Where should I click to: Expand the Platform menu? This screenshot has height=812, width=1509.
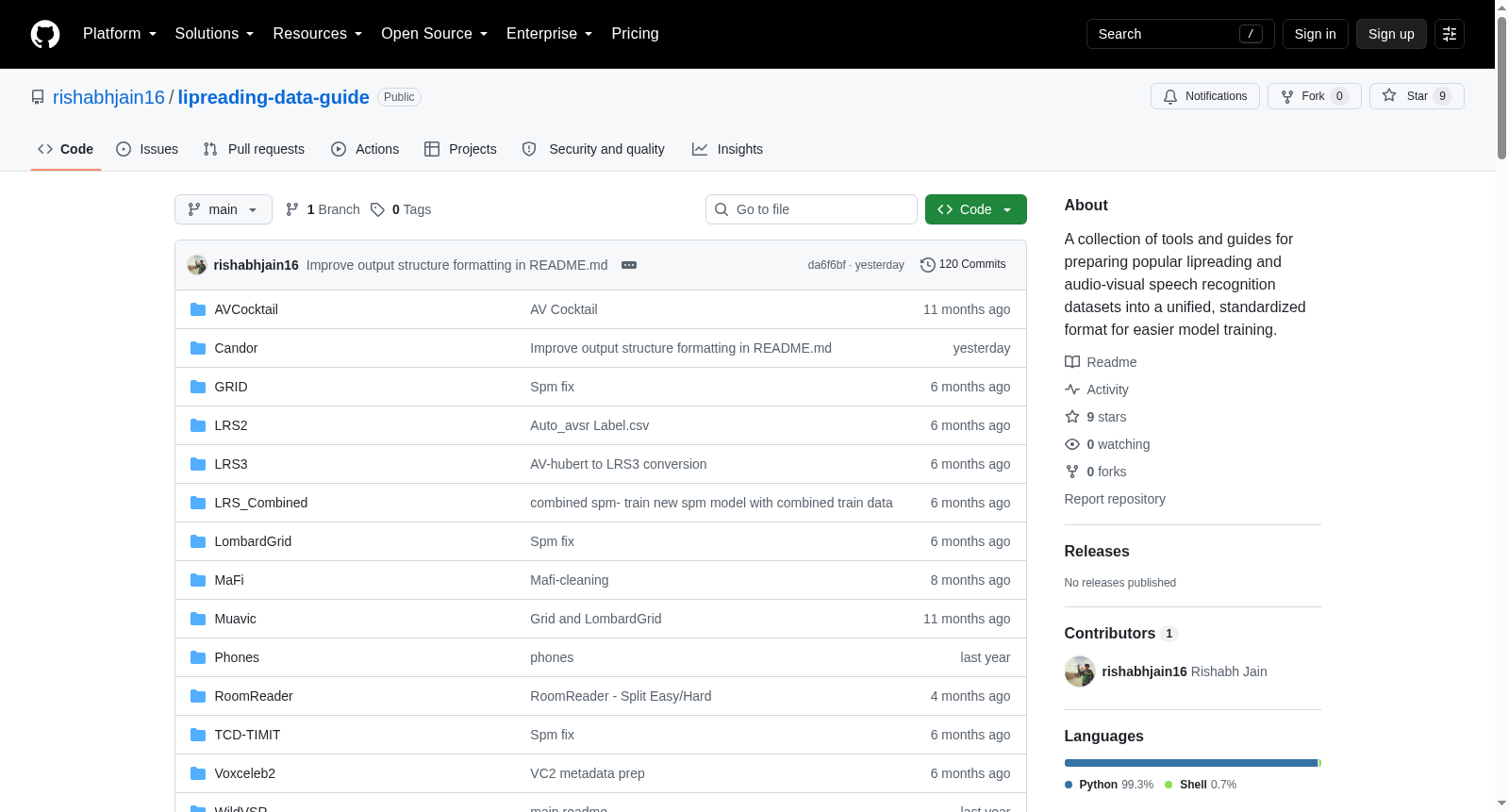point(120,34)
